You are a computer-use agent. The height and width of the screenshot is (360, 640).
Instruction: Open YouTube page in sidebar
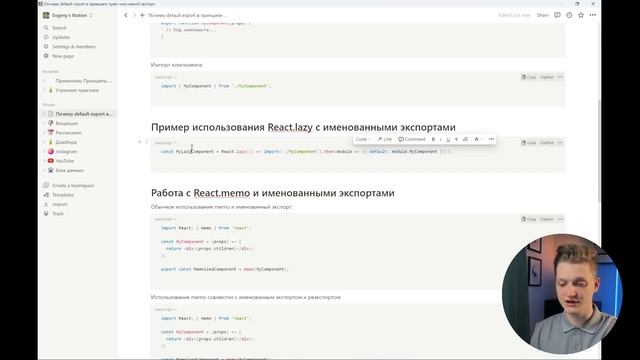(x=64, y=161)
